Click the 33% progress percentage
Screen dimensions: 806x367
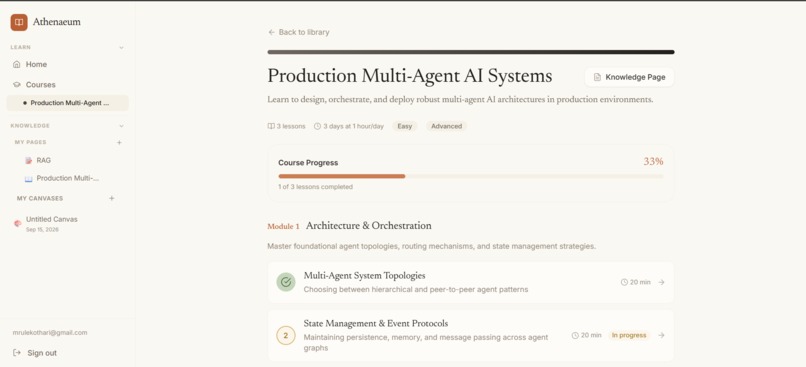coord(653,162)
